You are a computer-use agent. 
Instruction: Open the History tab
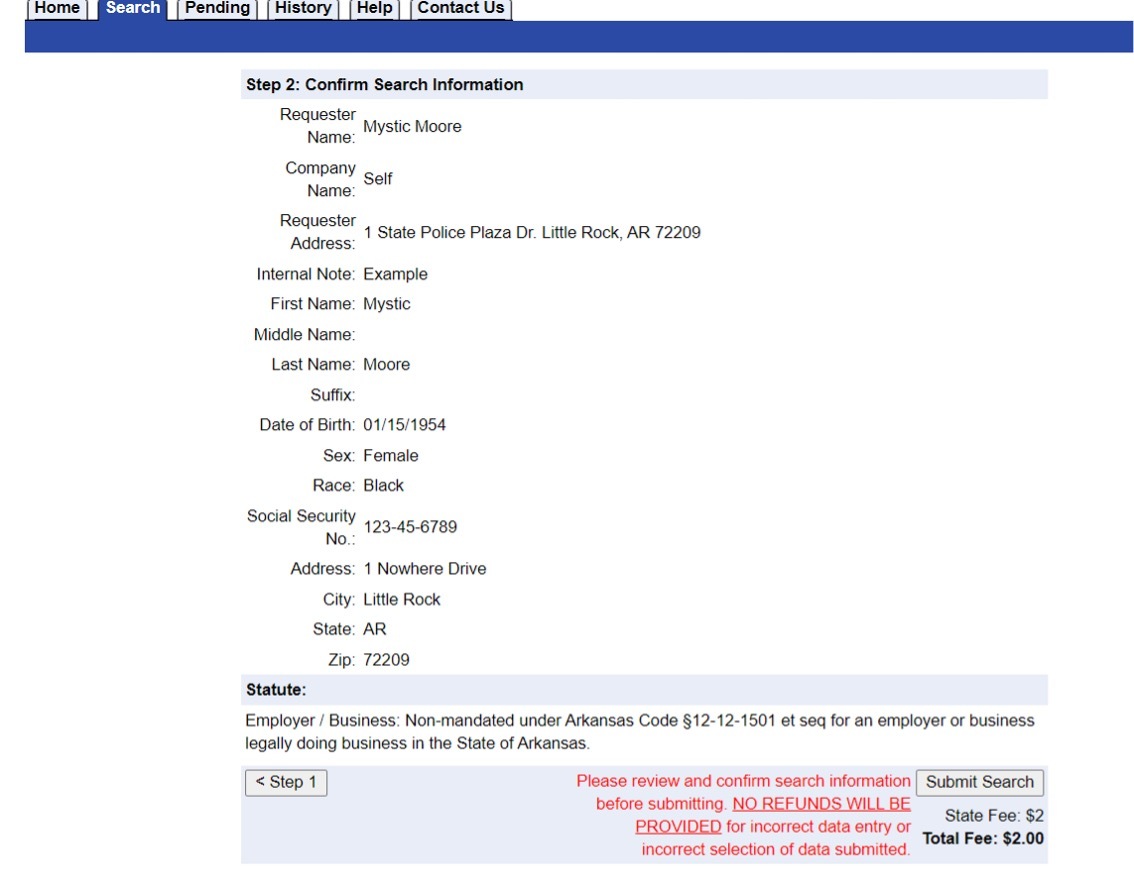(x=302, y=8)
